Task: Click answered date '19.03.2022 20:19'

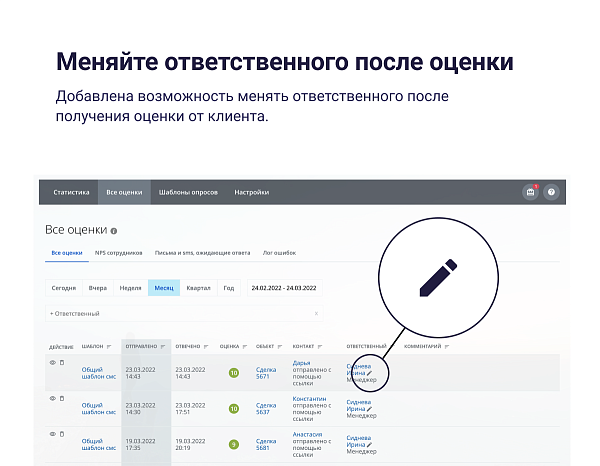Action: pyautogui.click(x=190, y=445)
